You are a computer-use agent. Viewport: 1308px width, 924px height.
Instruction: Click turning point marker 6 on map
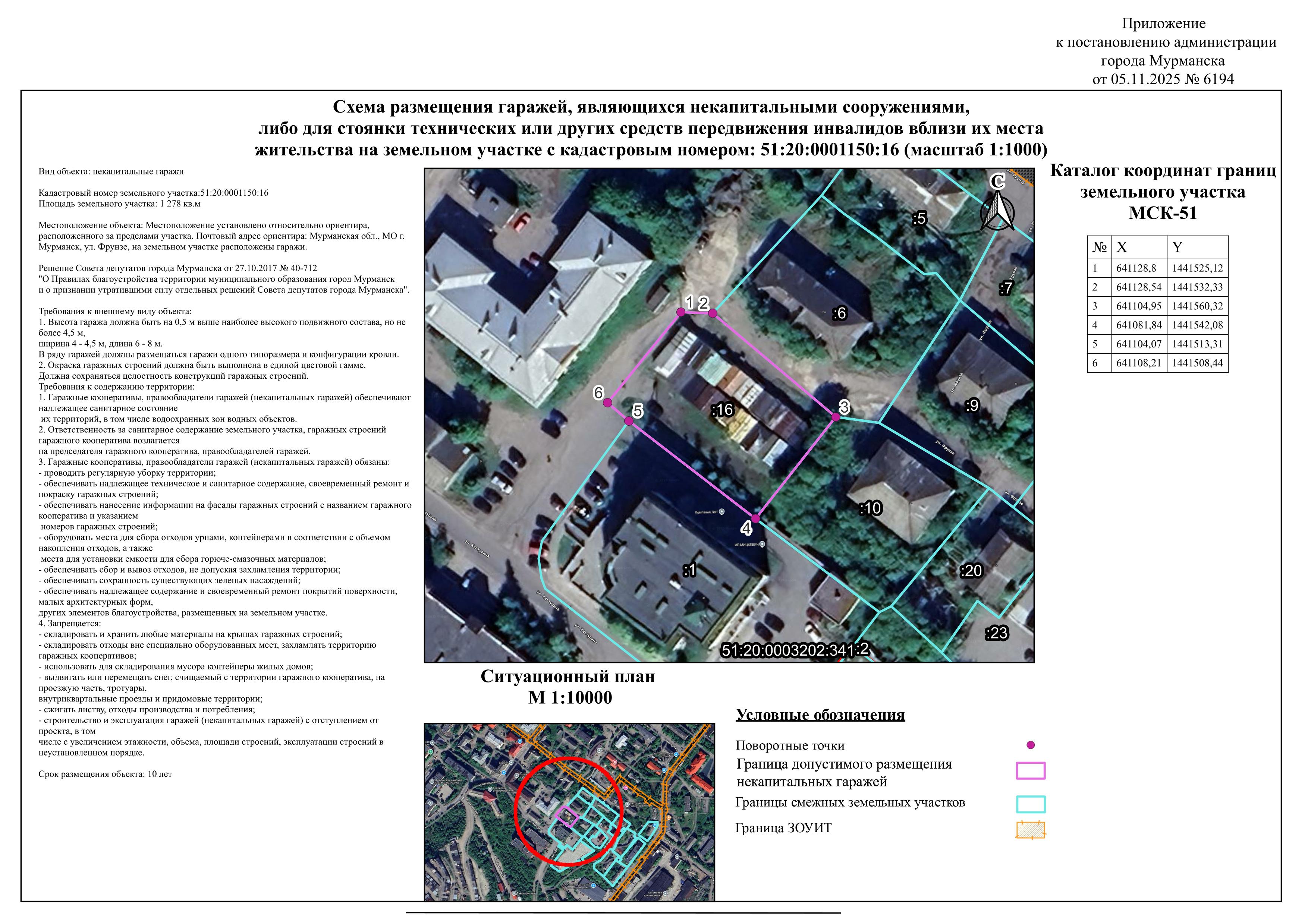[608, 403]
